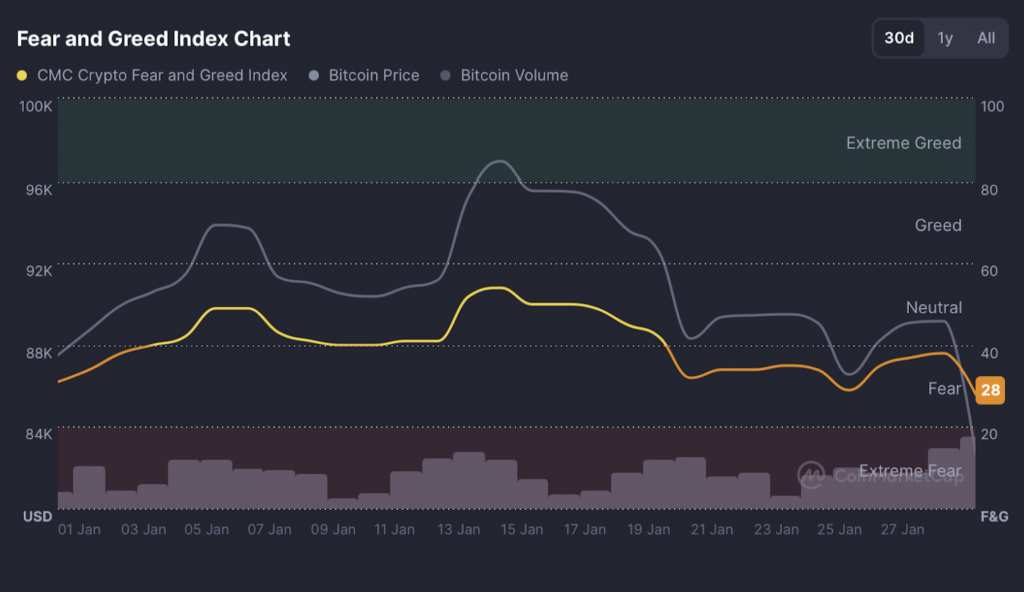Click the gray dot beside Bitcoin Price
The image size is (1024, 592).
click(315, 75)
